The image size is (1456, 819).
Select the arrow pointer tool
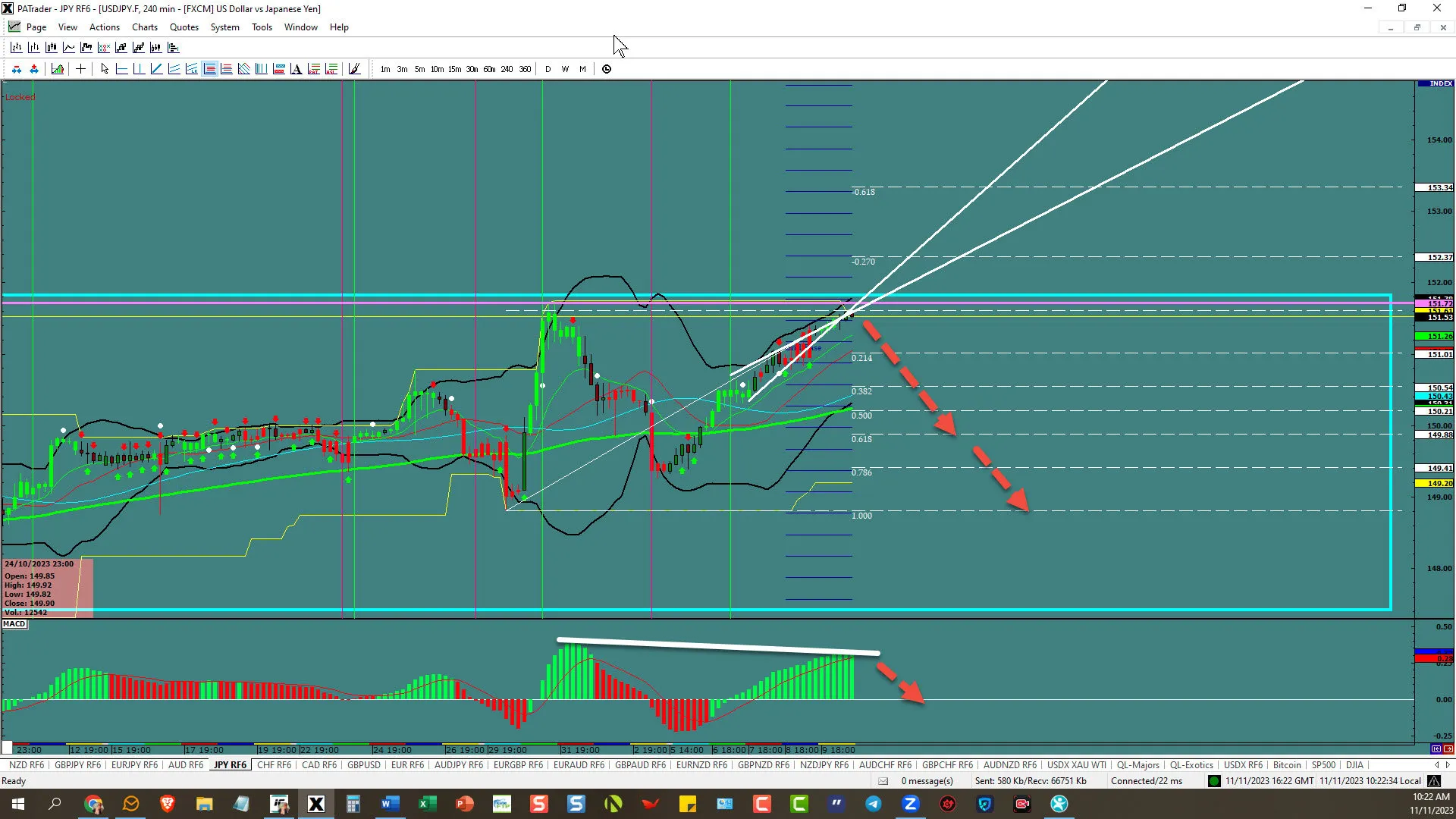pos(105,69)
